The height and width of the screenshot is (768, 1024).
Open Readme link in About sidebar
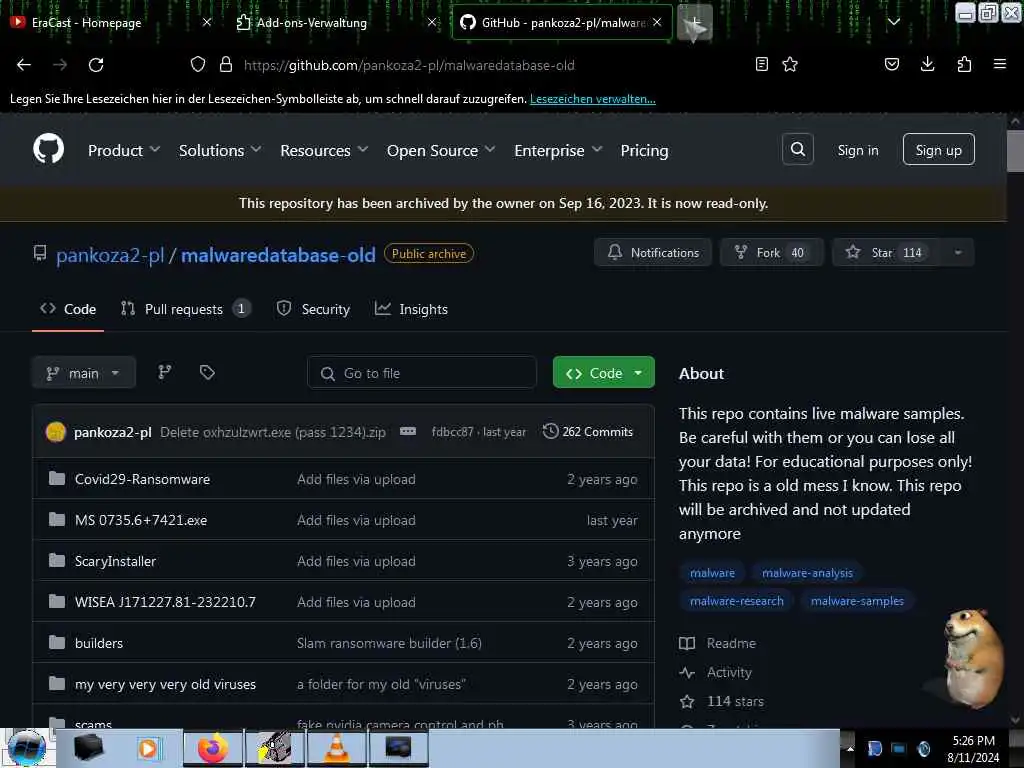[718, 643]
